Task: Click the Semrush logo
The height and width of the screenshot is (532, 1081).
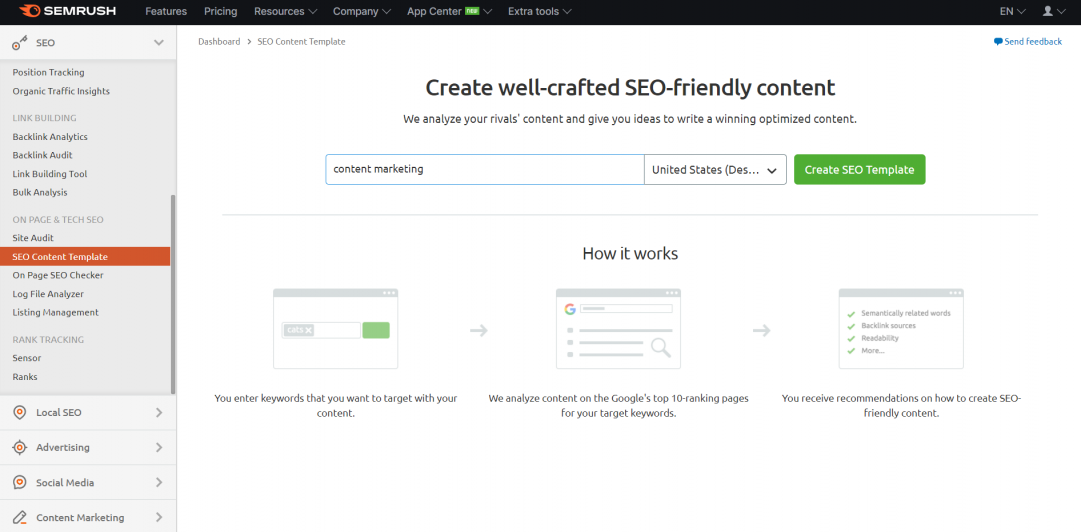Action: coord(68,11)
